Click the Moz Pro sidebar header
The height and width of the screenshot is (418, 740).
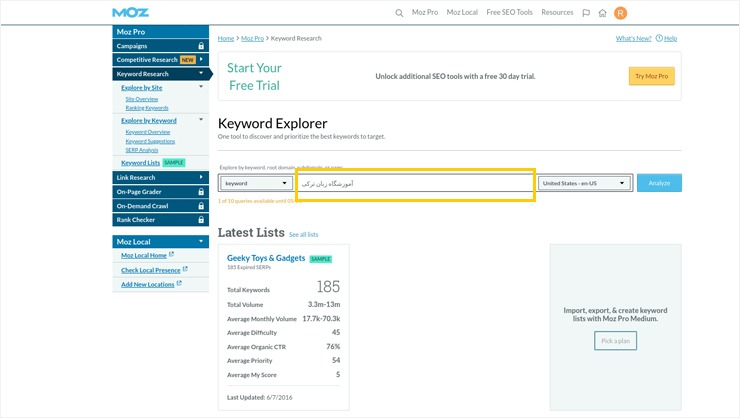(160, 32)
